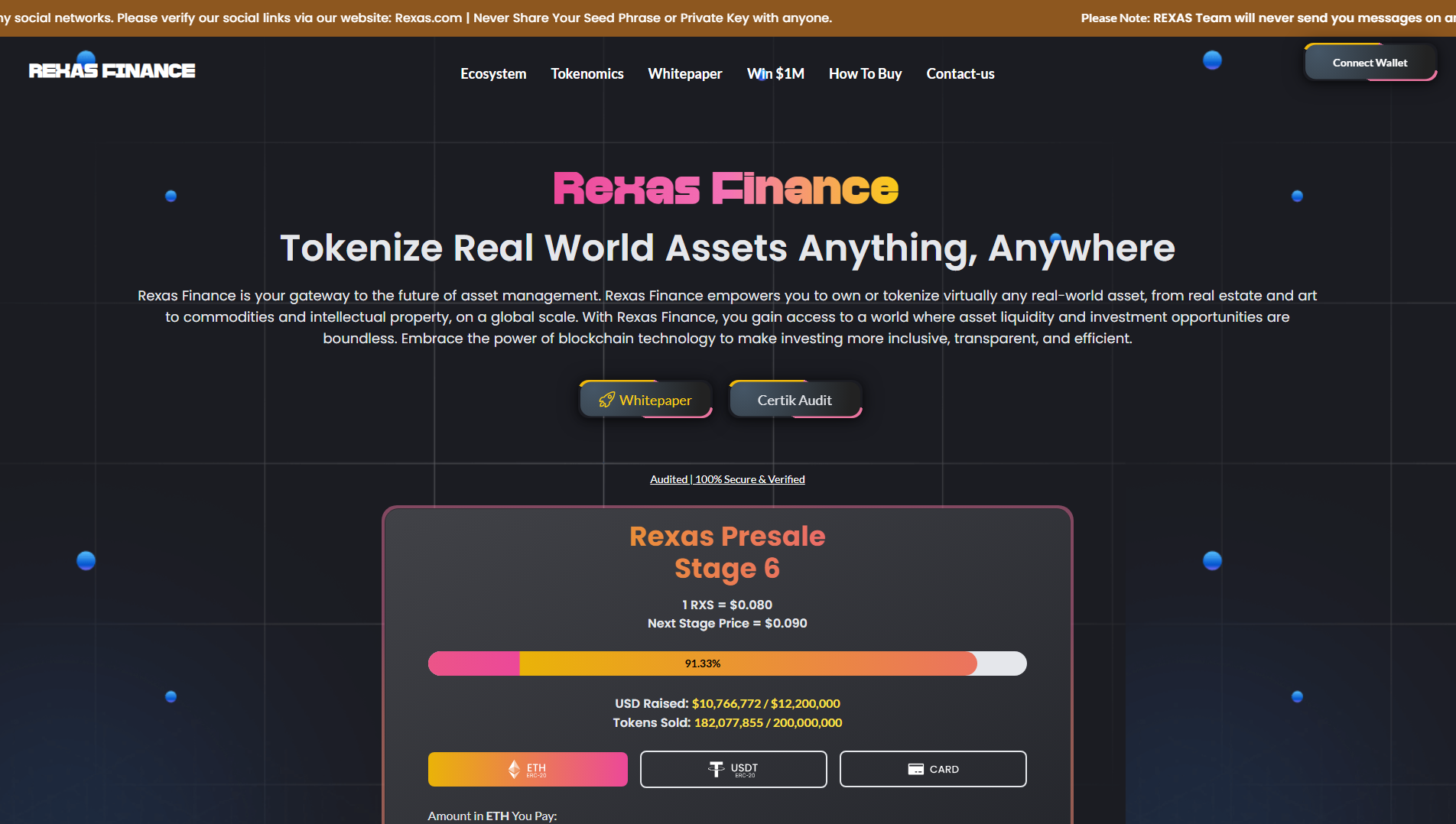The image size is (1456, 824).
Task: Open How To Buy page
Action: [866, 73]
